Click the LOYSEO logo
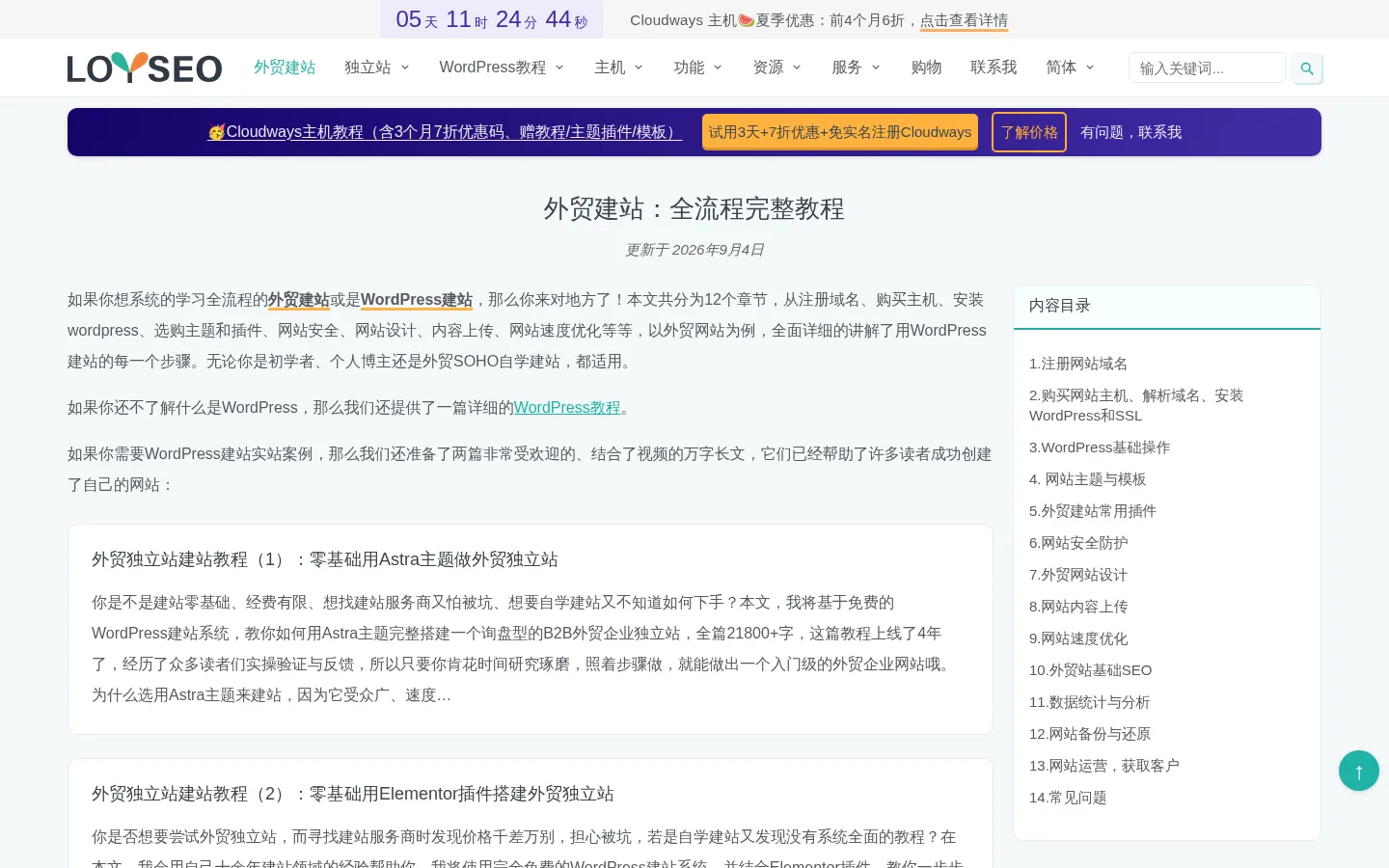The image size is (1389, 868). point(145,68)
